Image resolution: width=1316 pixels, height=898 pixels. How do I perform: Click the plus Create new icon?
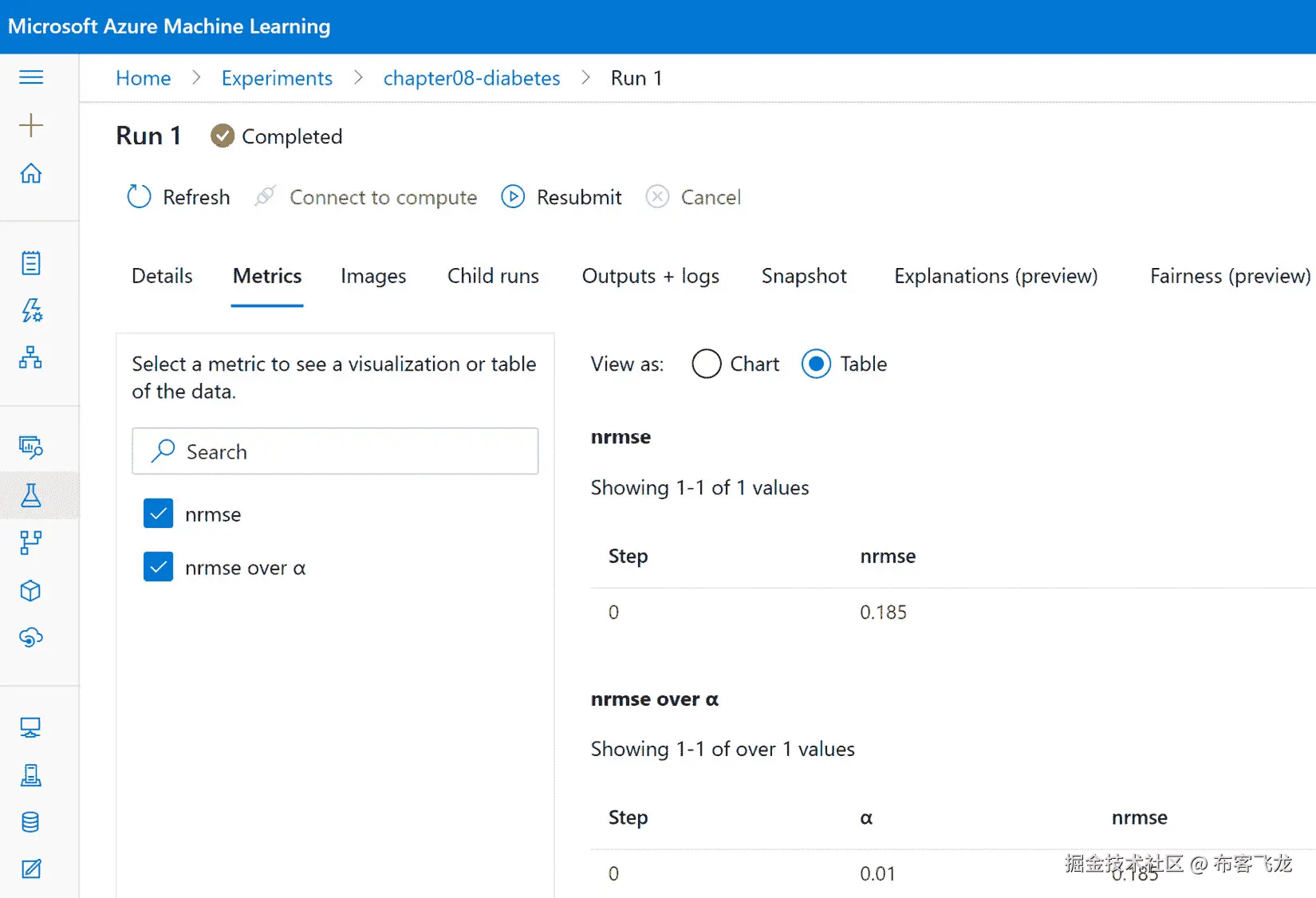click(x=31, y=125)
